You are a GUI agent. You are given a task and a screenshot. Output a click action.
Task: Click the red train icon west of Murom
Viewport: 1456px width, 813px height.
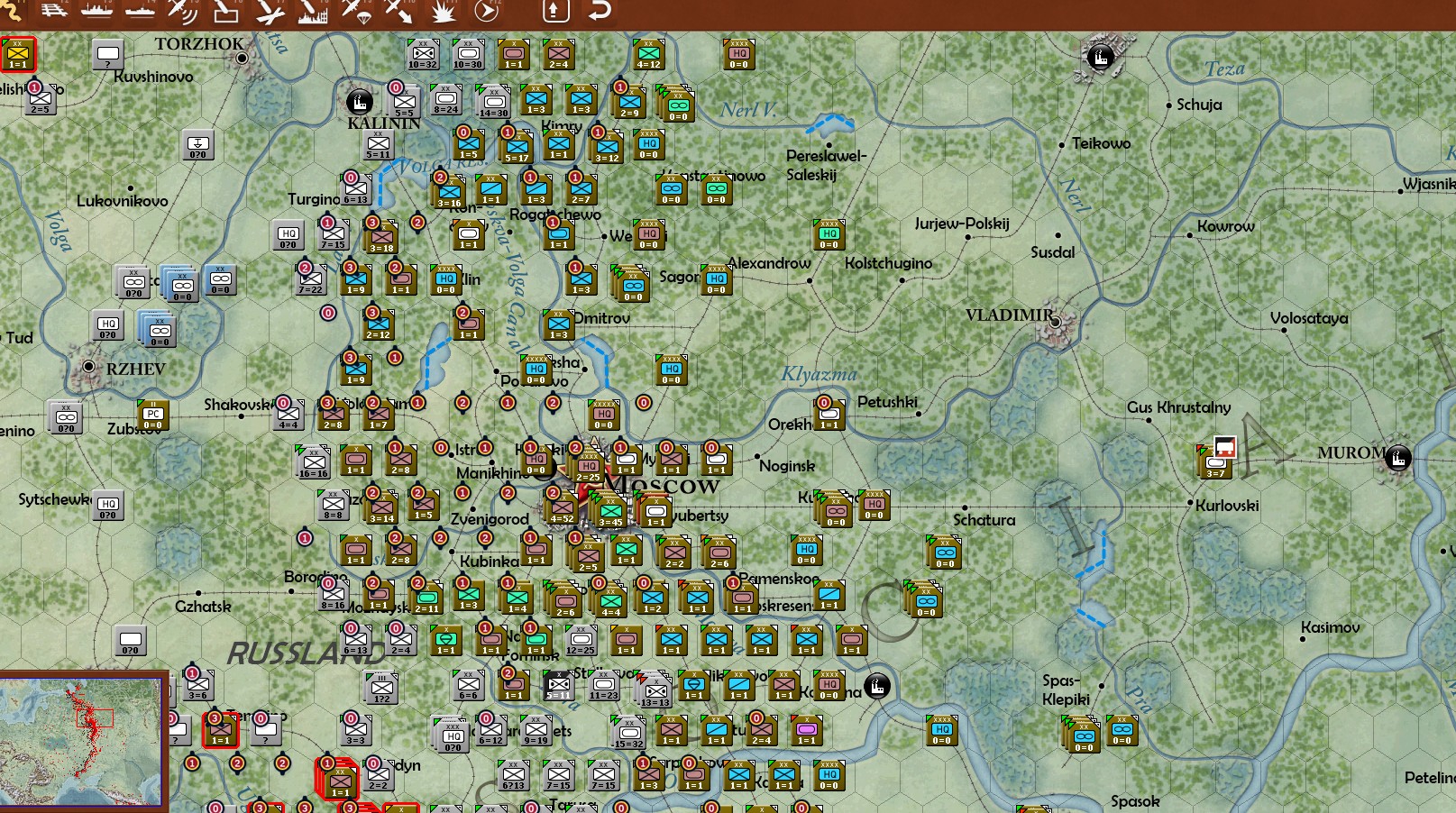1224,447
